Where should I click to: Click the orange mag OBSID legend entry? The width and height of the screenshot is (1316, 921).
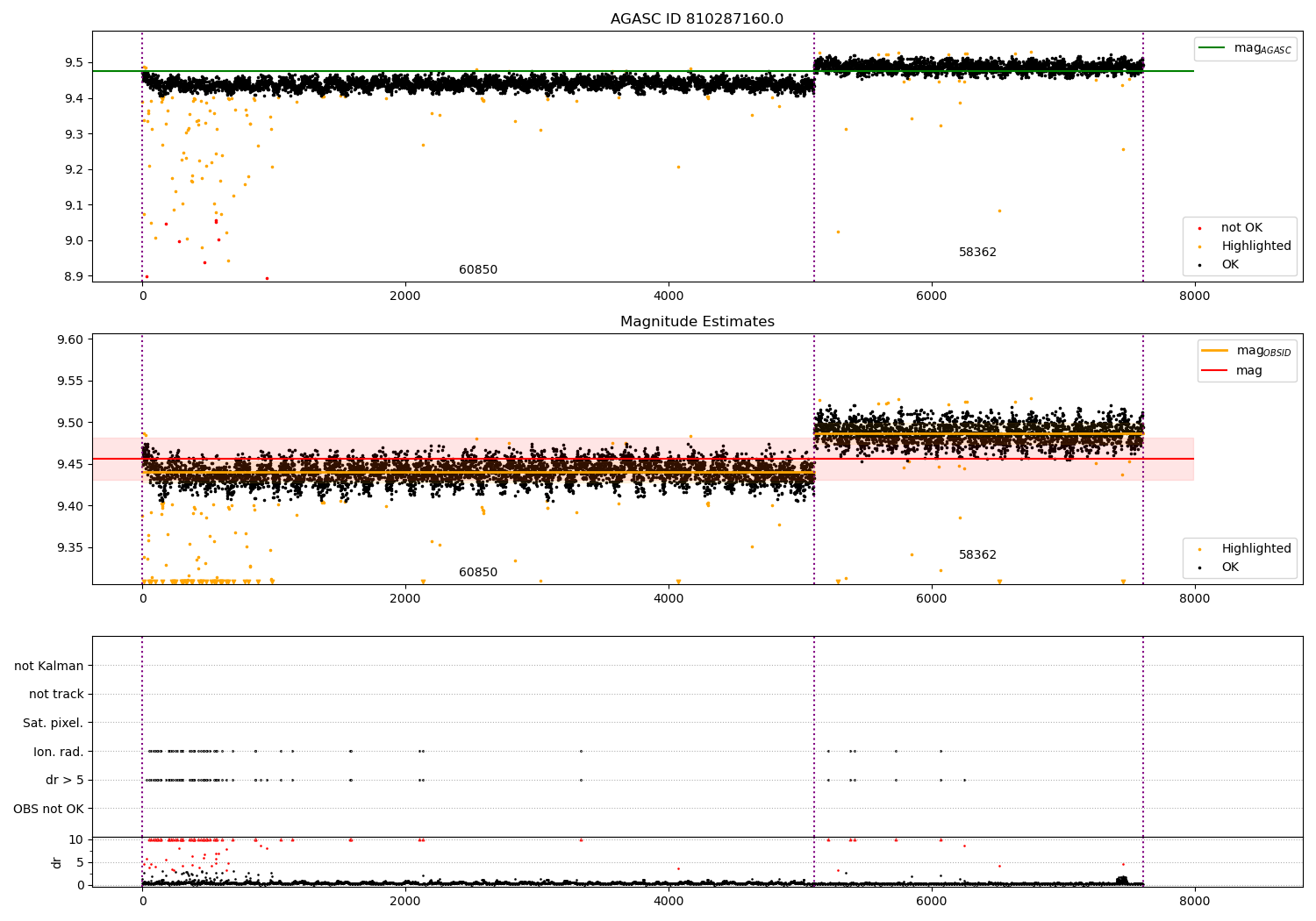(1247, 351)
